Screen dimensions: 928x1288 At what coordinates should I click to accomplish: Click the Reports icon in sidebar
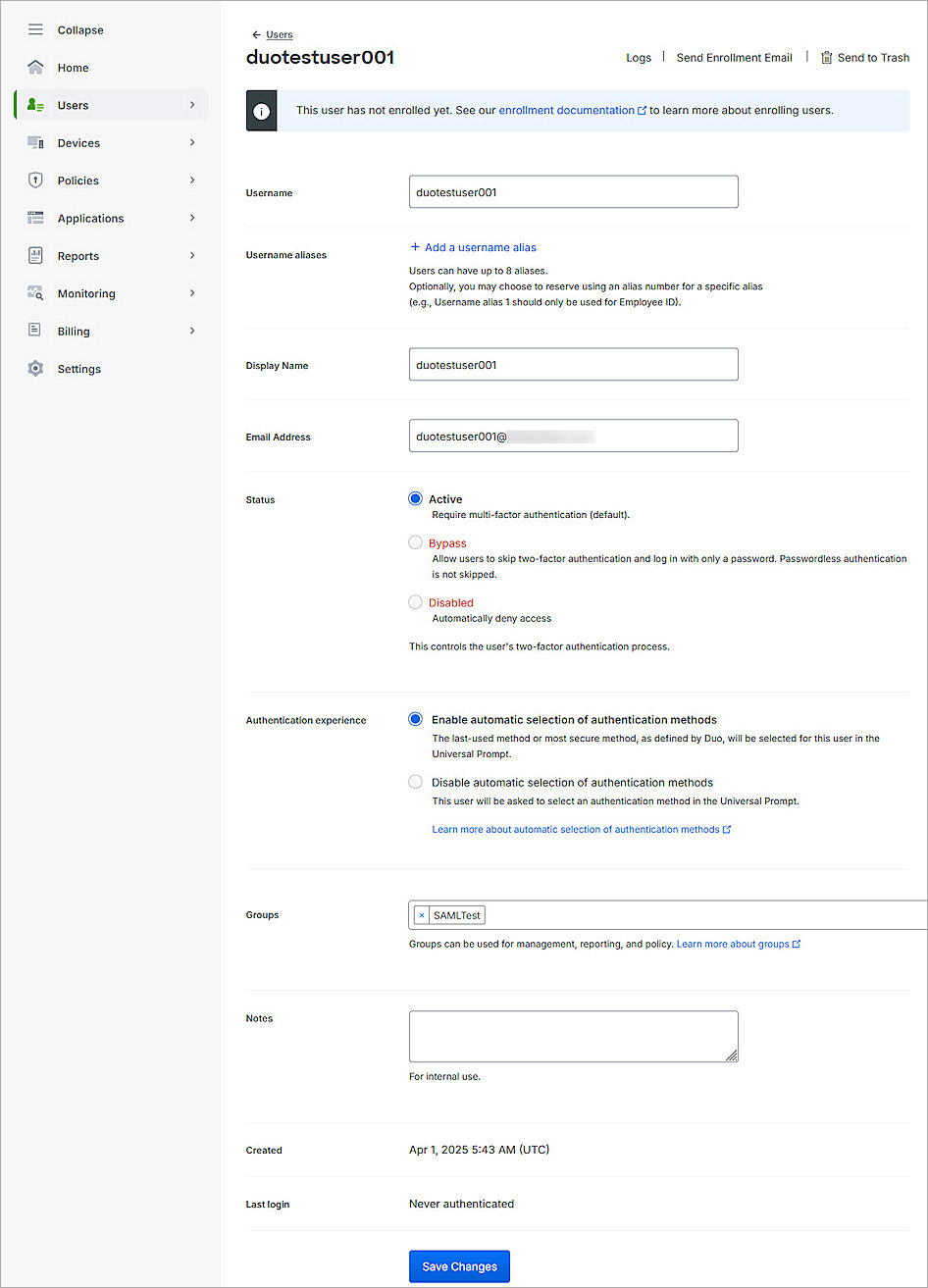[x=35, y=256]
